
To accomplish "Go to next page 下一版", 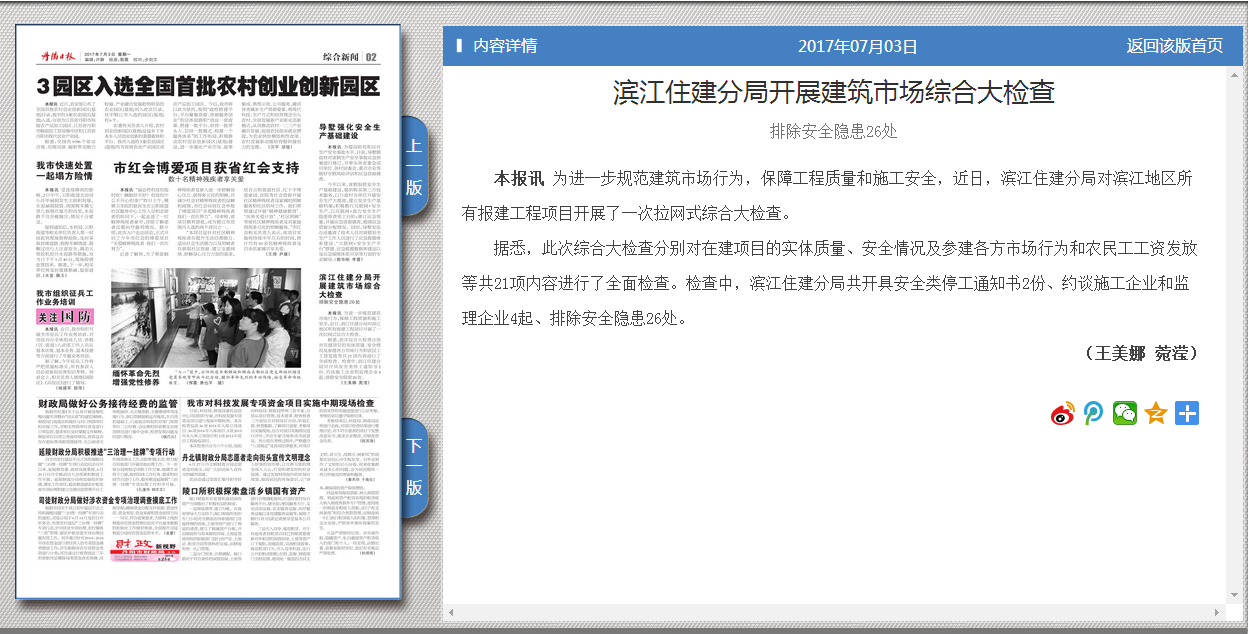I will pyautogui.click(x=414, y=468).
